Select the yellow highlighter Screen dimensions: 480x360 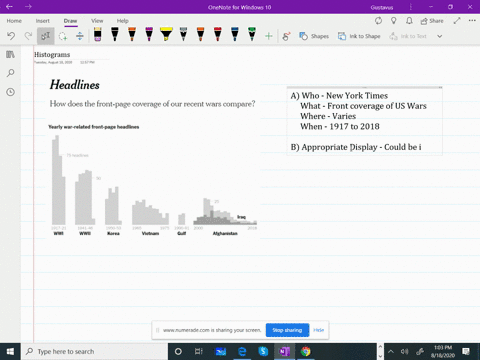(166, 34)
